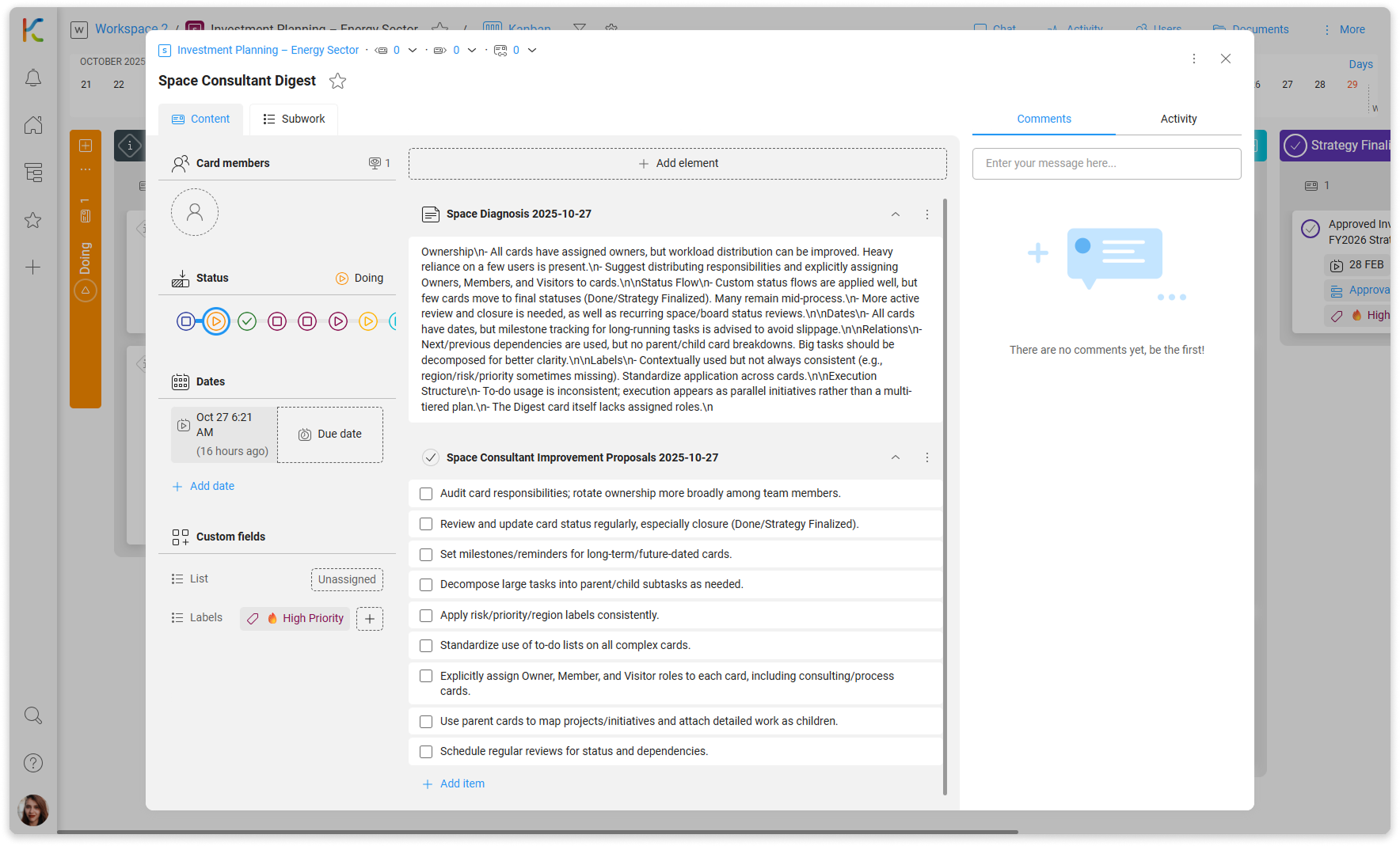Image resolution: width=1400 pixels, height=846 pixels.
Task: Switch to the Activity tab
Action: click(1178, 119)
